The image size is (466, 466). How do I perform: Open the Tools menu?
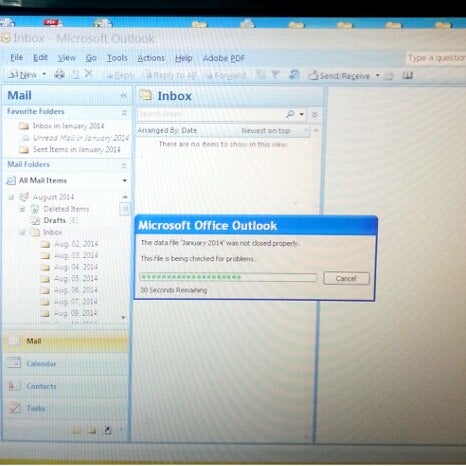117,58
